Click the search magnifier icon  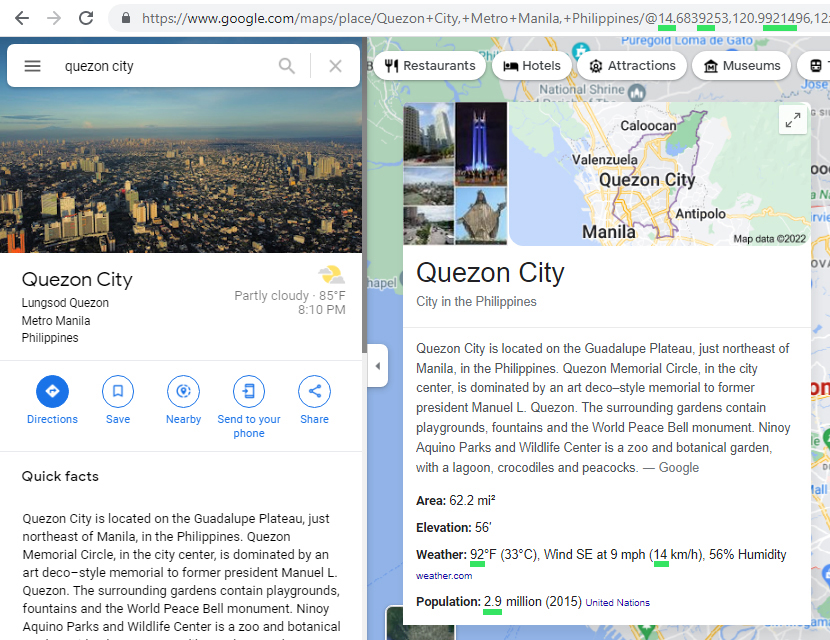287,65
